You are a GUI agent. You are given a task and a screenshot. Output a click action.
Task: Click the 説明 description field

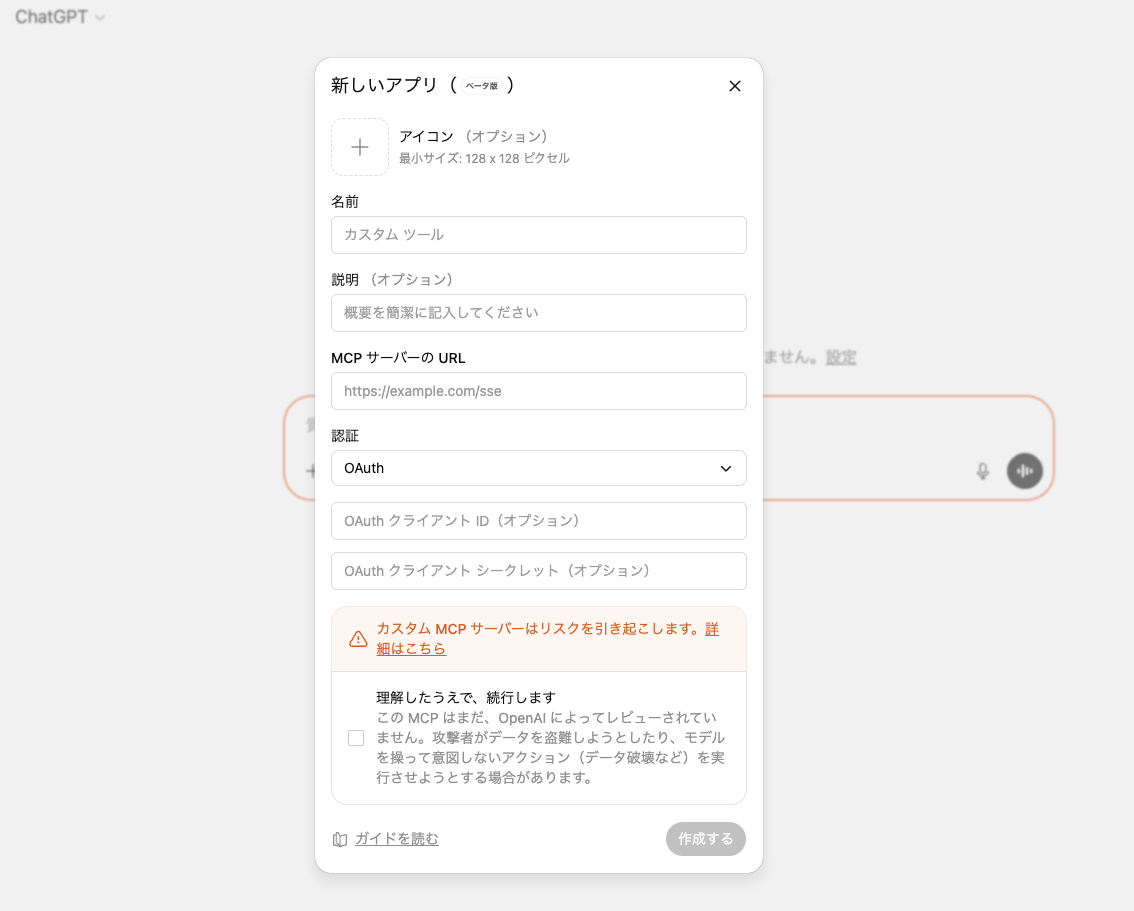[x=539, y=313]
